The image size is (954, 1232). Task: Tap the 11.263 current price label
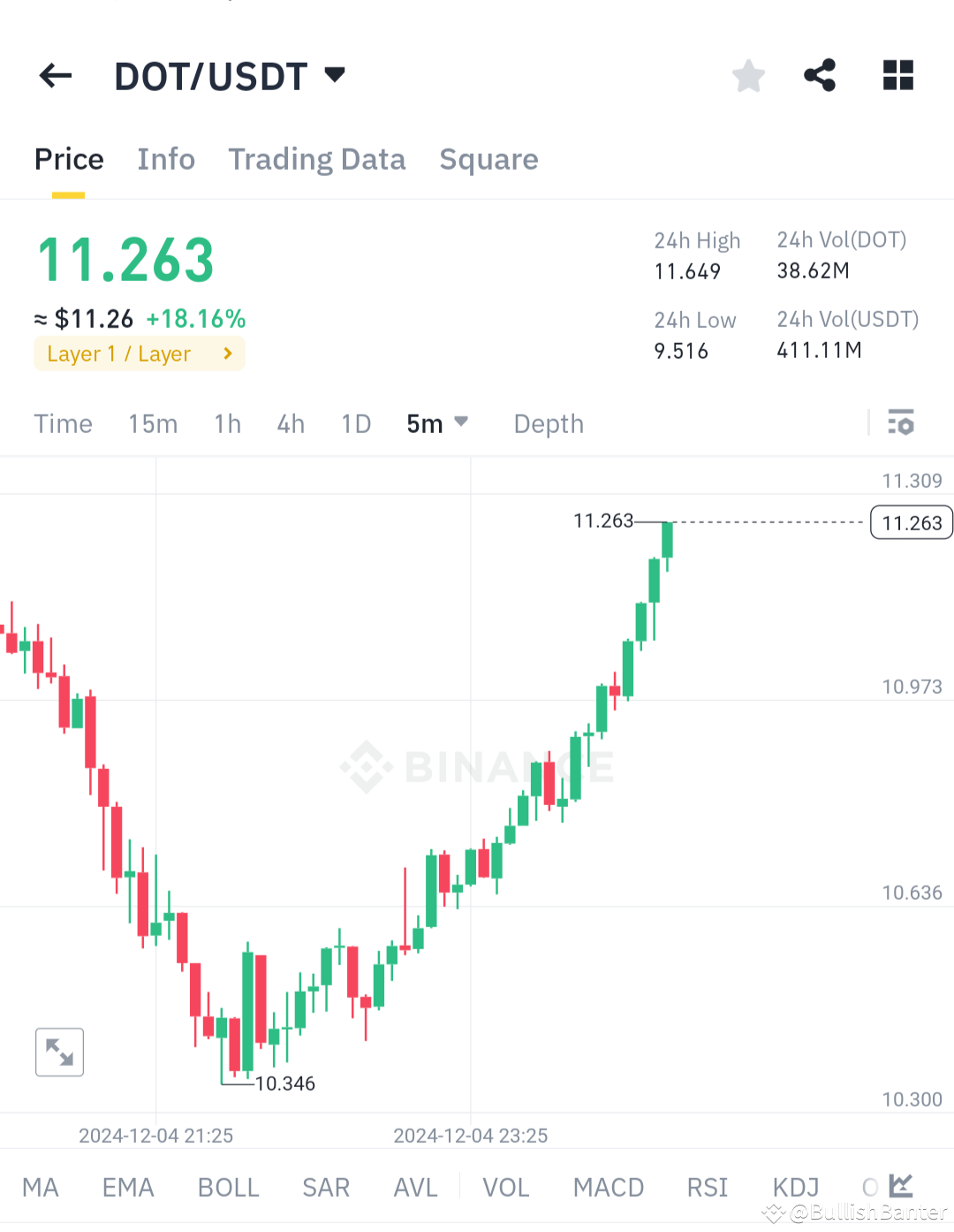(911, 522)
